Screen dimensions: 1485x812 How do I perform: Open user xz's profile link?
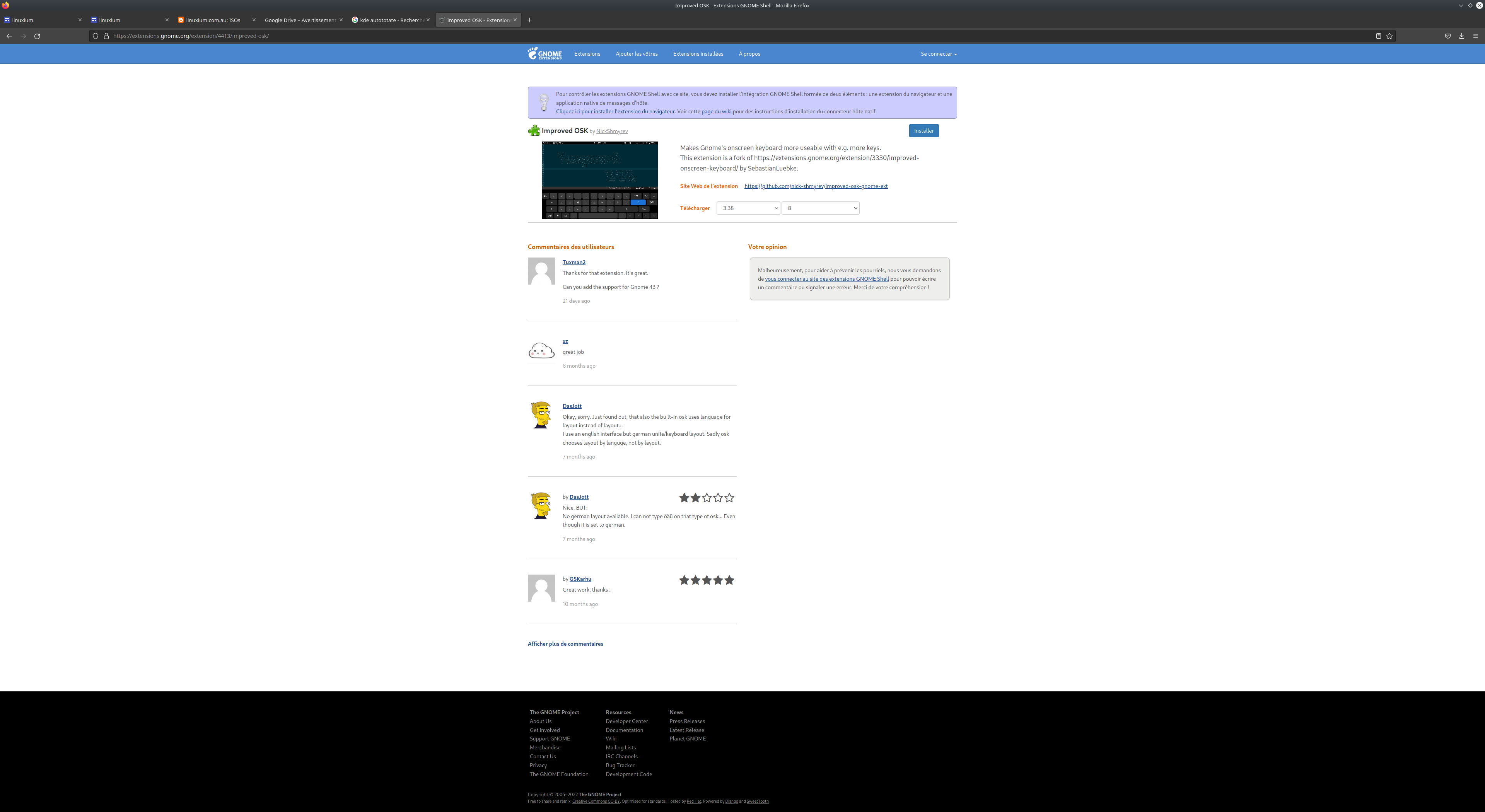pos(565,341)
